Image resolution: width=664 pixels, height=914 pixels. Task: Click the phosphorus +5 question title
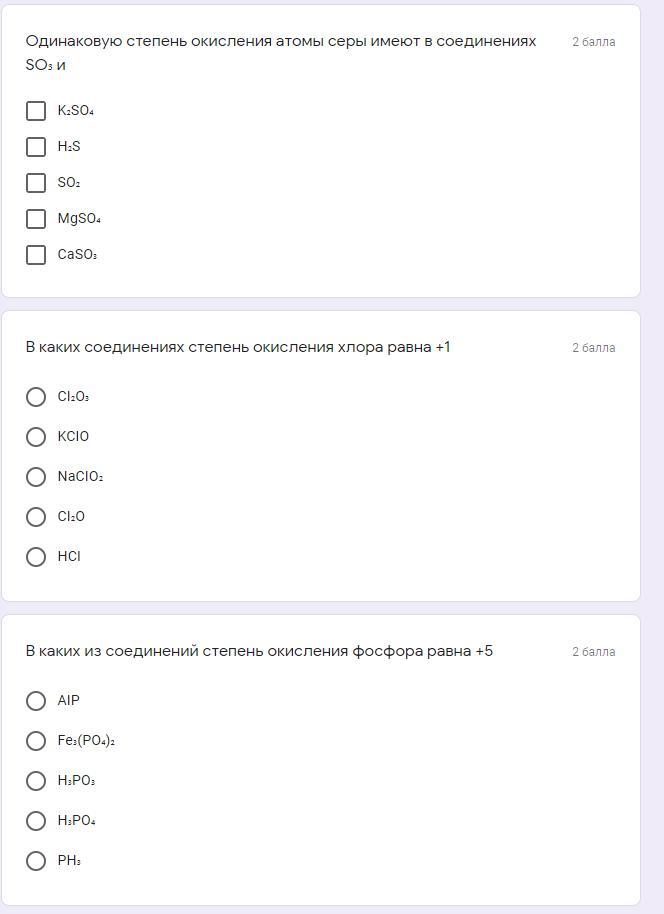(259, 651)
